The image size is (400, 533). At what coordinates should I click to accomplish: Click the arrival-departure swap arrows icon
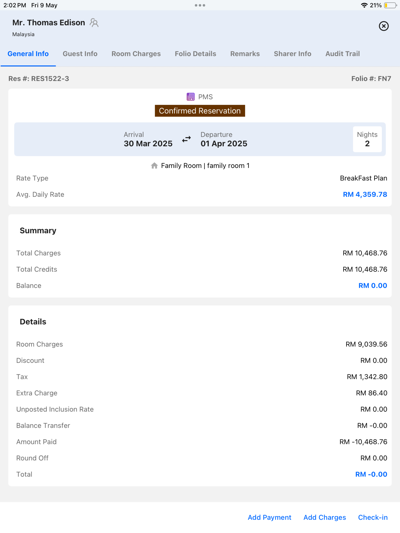pos(186,139)
